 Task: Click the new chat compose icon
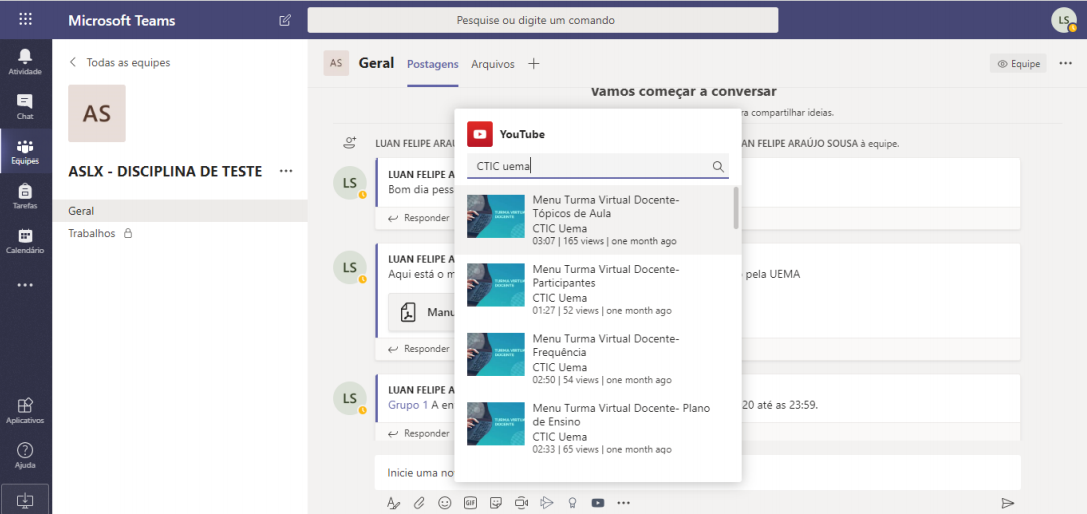tap(285, 20)
